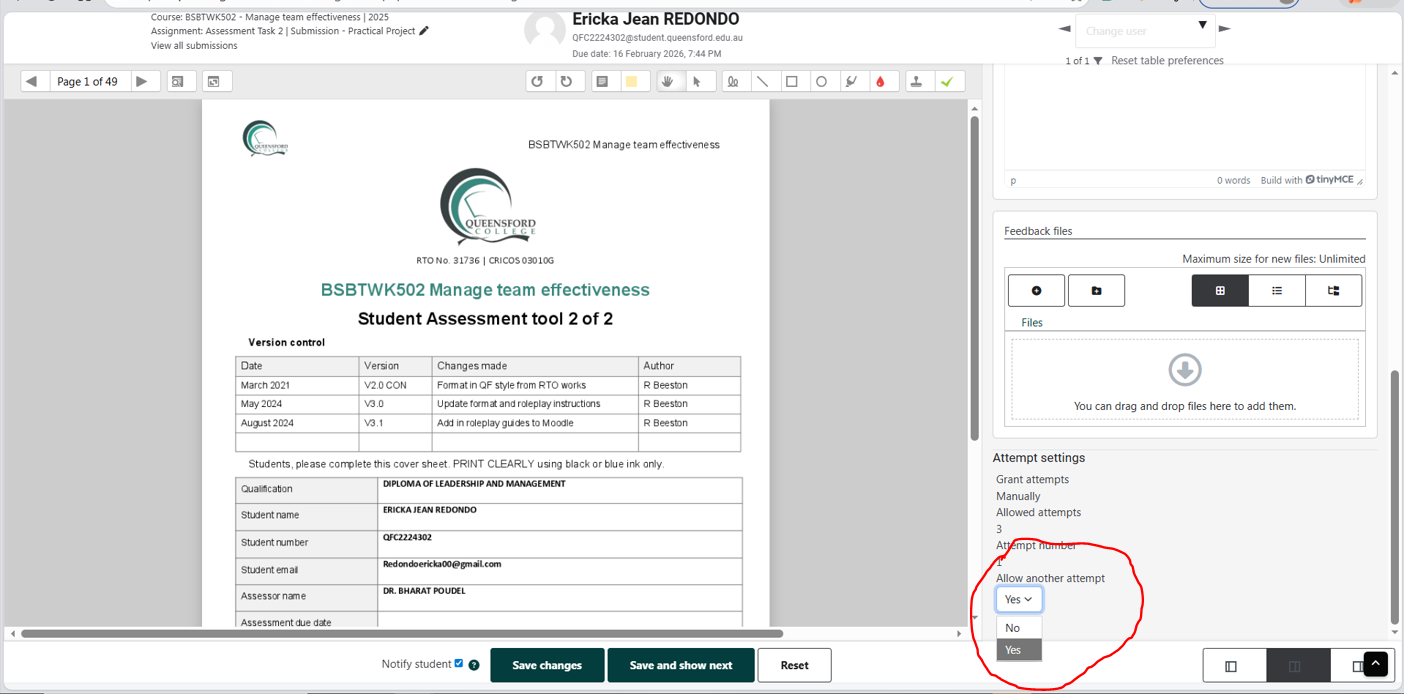1404x694 pixels.
Task: Select No in attempt dropdown list
Action: pos(1013,628)
